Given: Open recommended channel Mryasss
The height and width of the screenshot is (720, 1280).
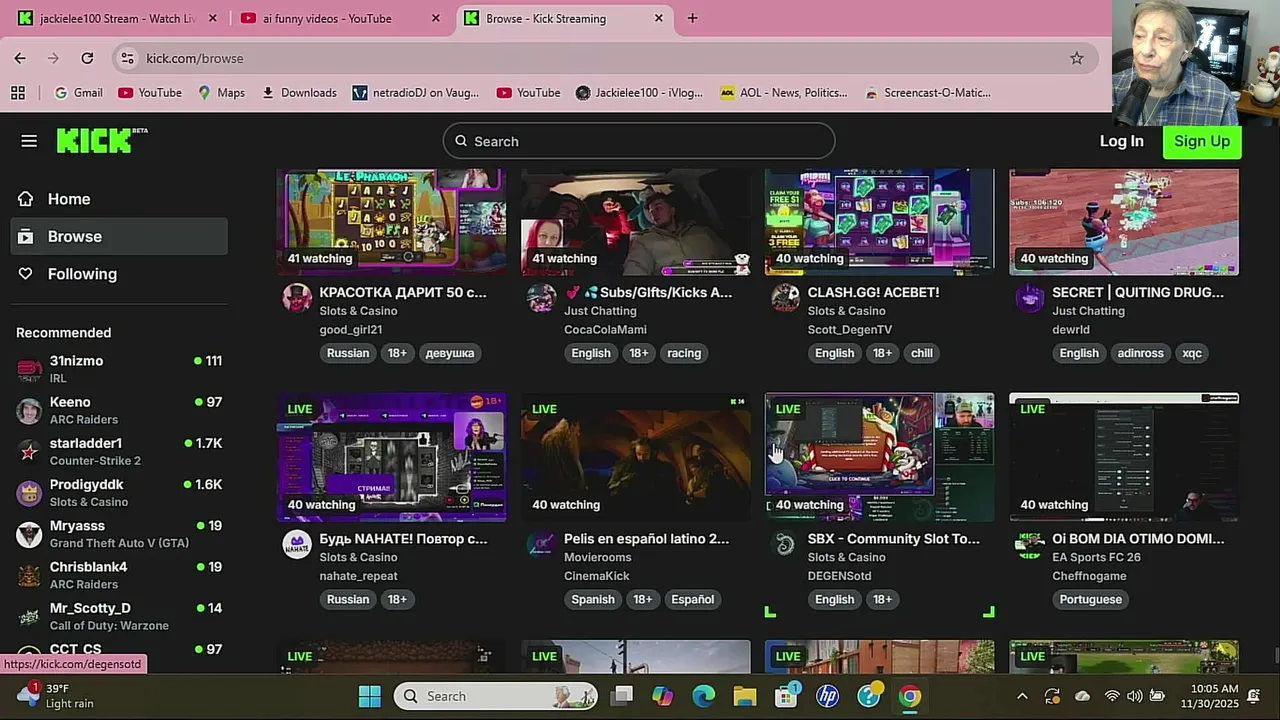Looking at the screenshot, I should [120, 534].
